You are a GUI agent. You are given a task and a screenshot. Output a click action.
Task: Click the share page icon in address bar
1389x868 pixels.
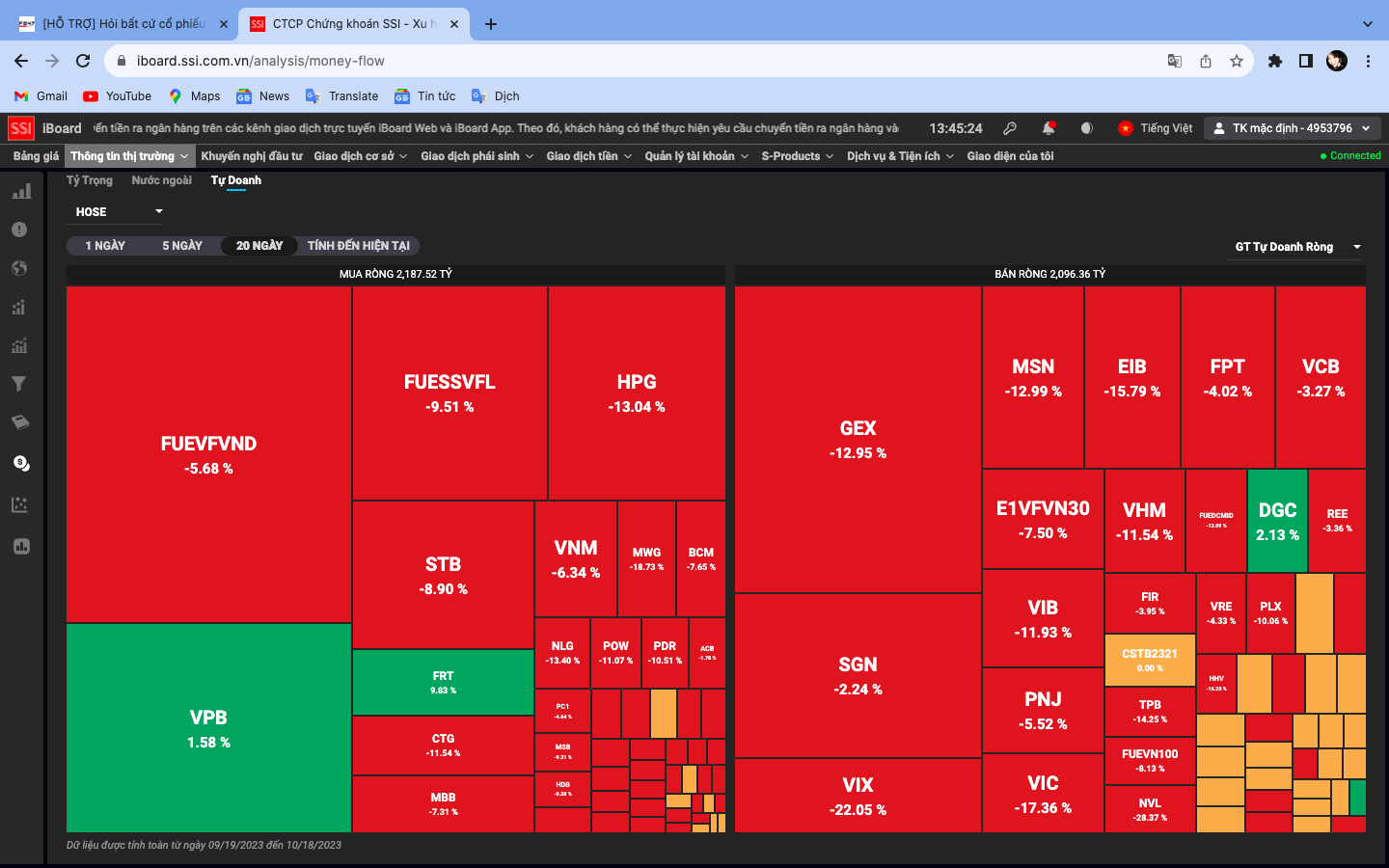pyautogui.click(x=1206, y=61)
